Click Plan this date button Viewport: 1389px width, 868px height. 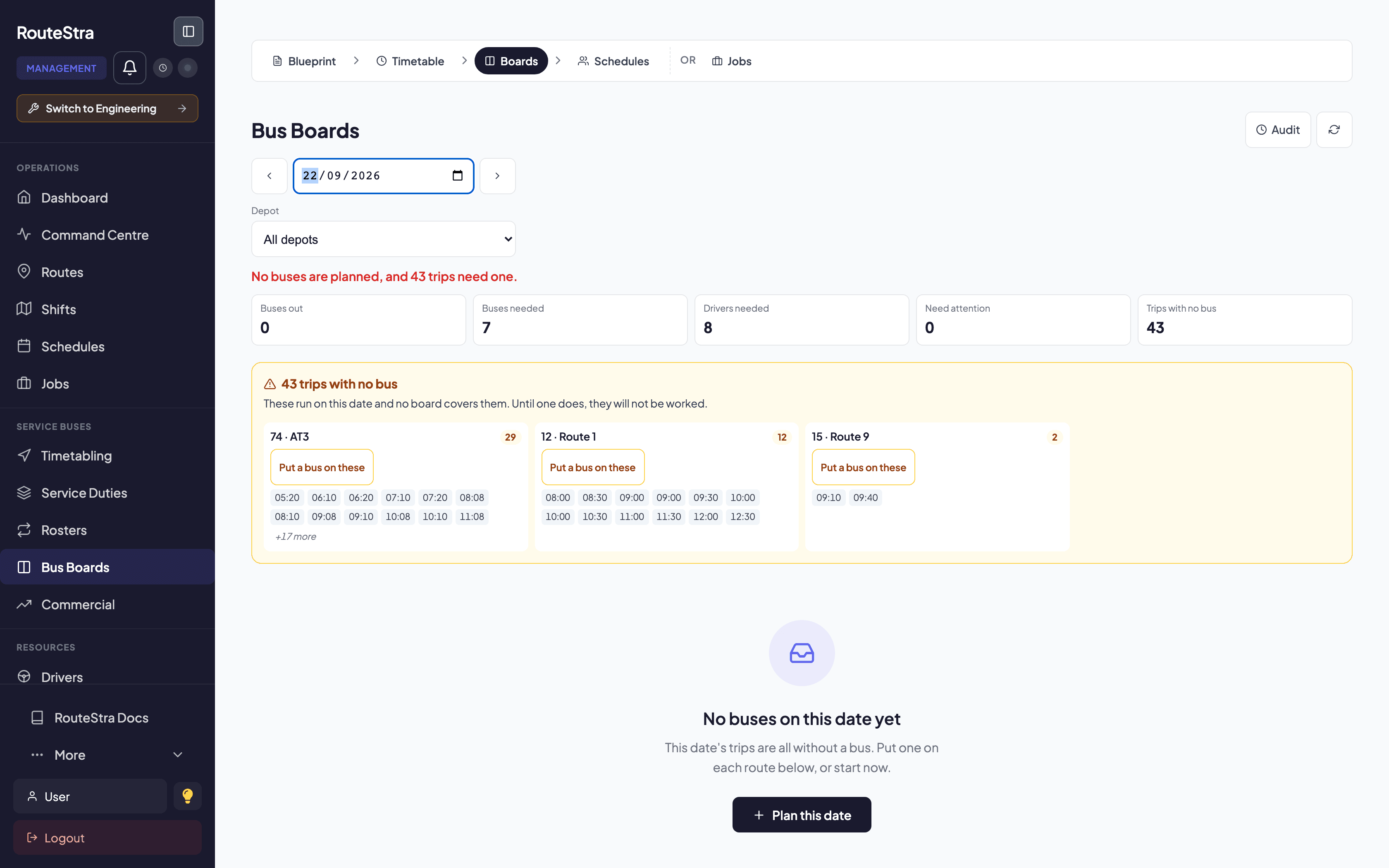pyautogui.click(x=801, y=815)
